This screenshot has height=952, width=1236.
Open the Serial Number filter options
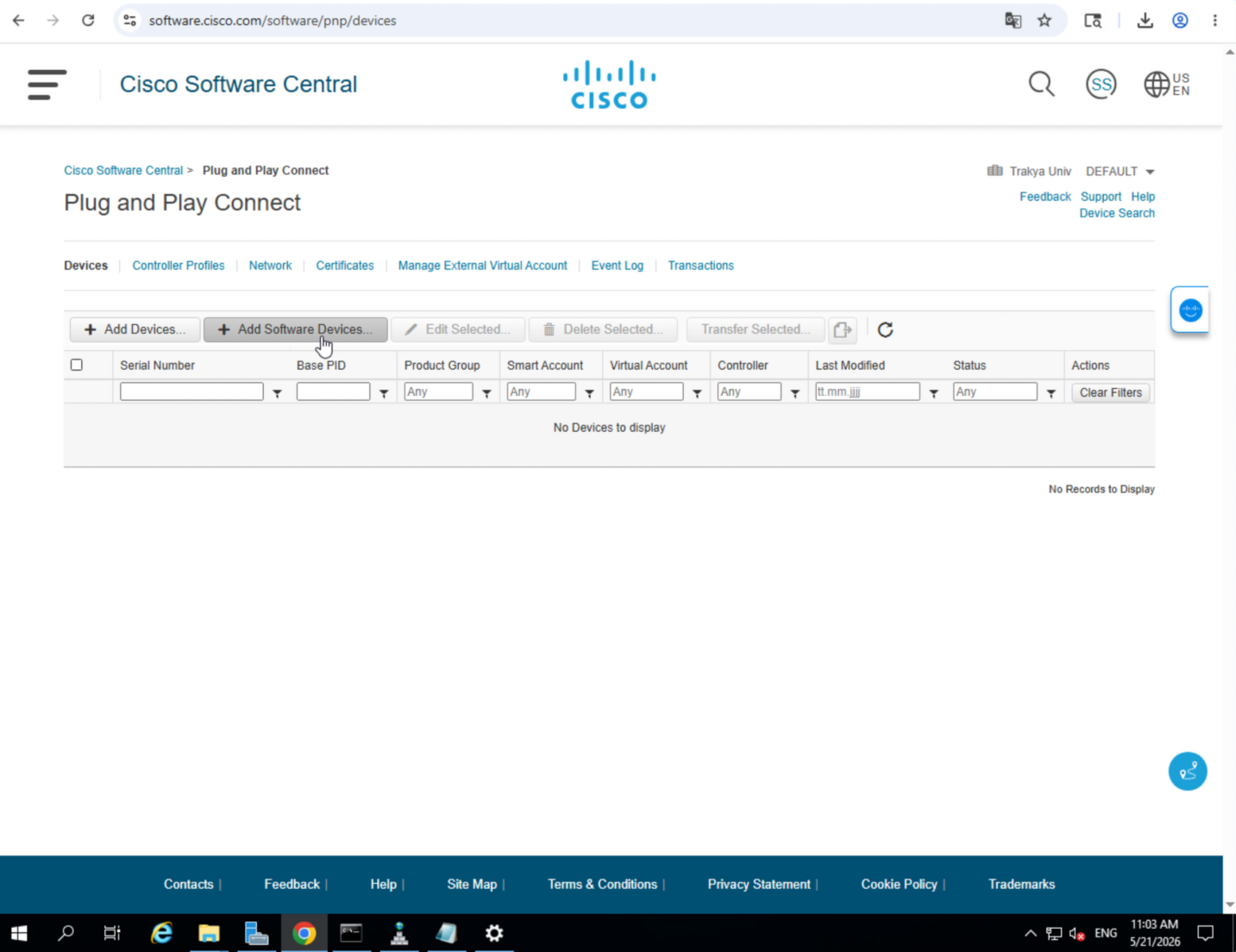point(277,393)
